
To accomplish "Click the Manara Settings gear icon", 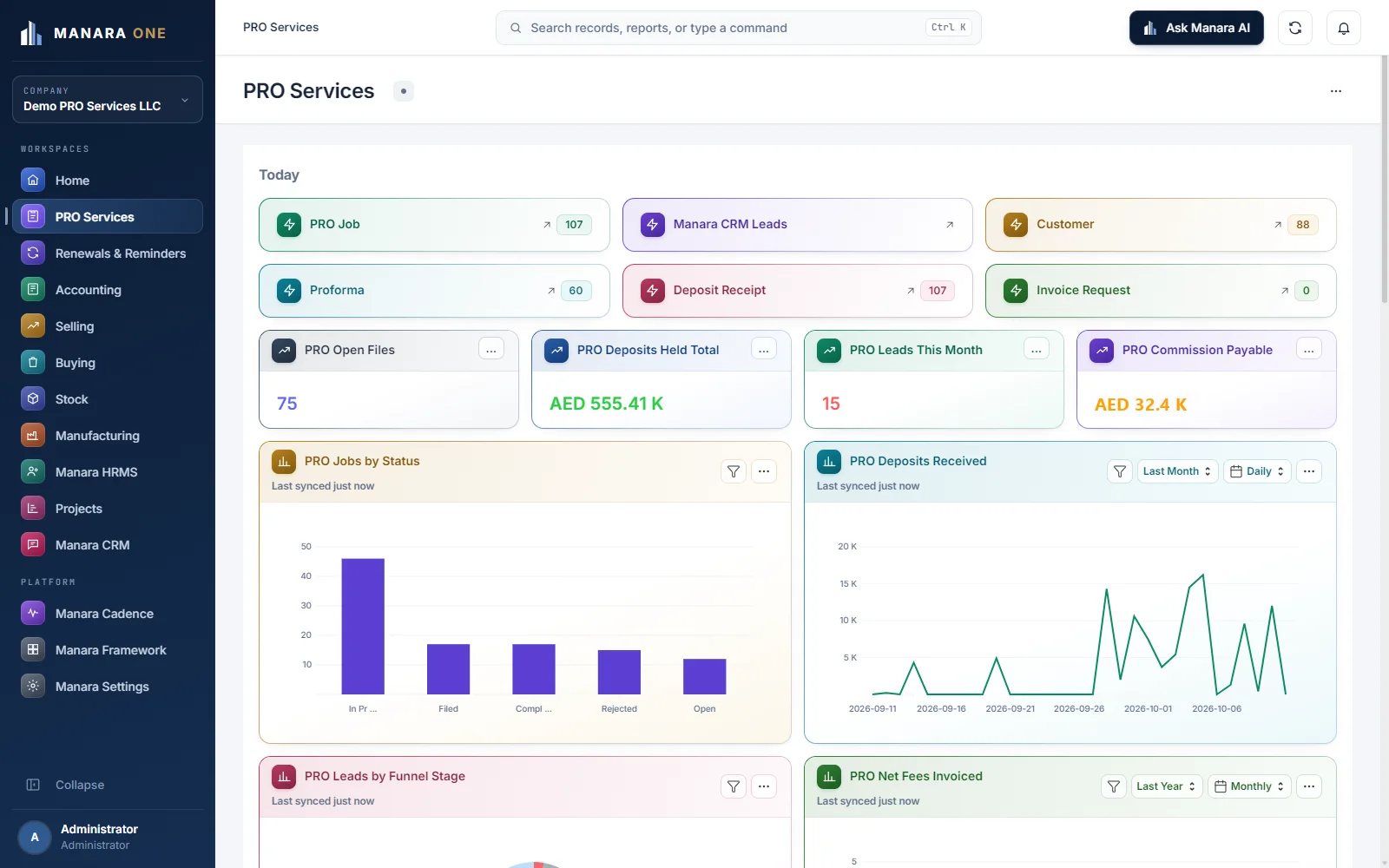I will pos(33,687).
